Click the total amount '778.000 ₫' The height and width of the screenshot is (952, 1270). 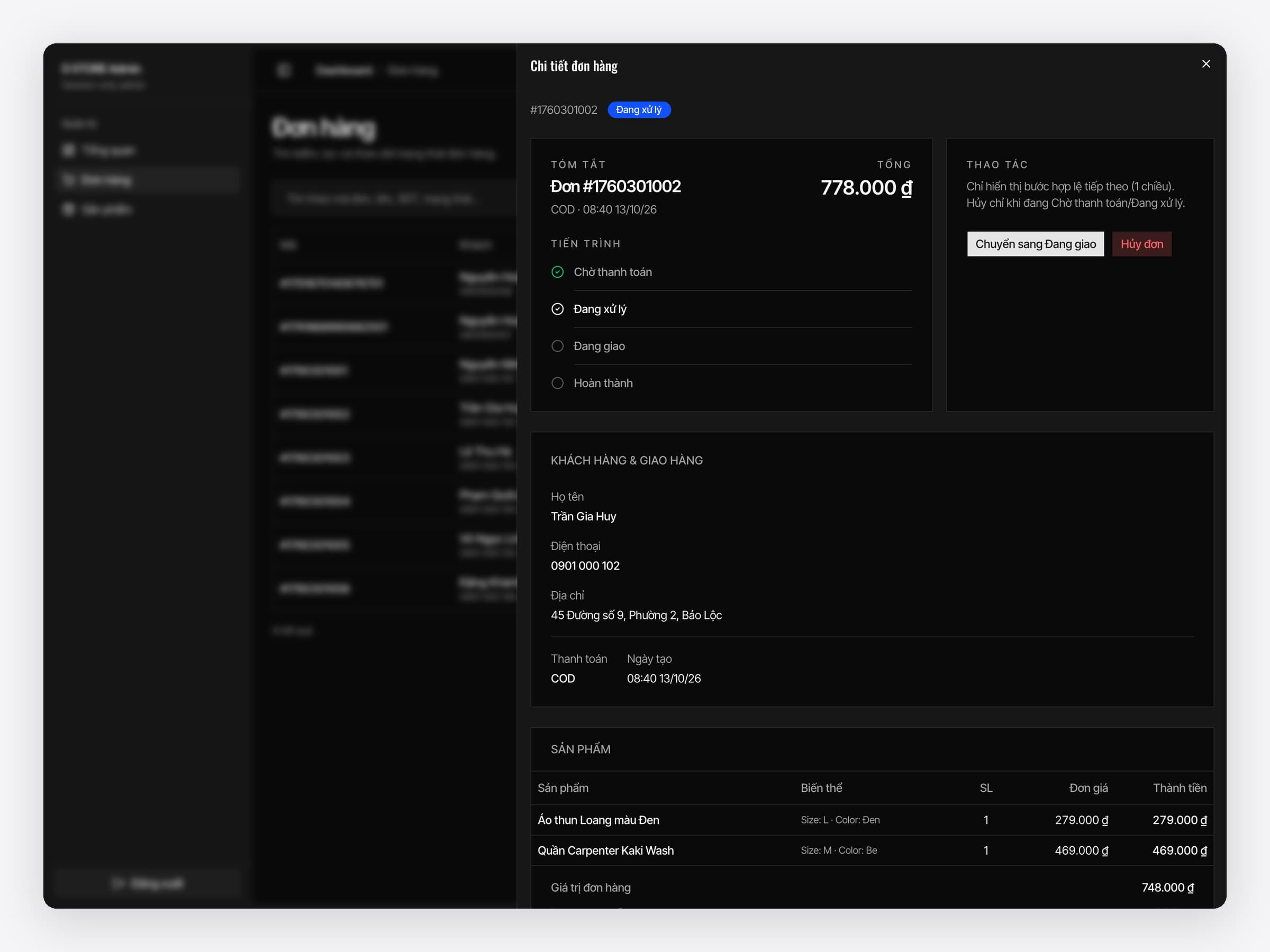tap(866, 188)
